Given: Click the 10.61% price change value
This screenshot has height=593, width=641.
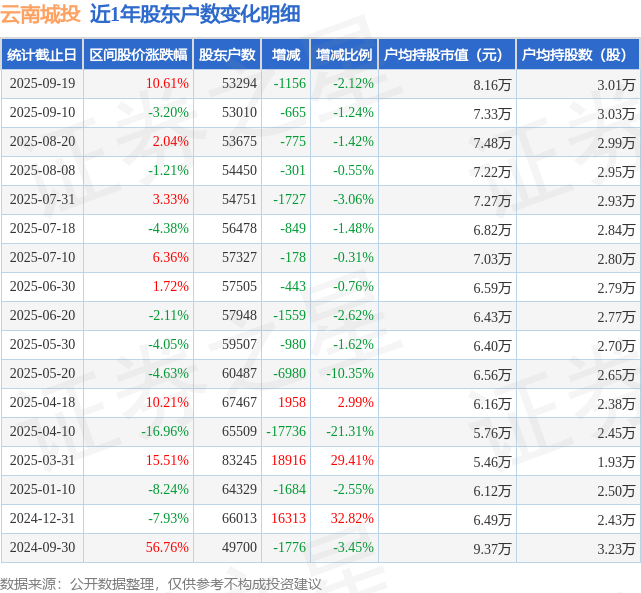Looking at the screenshot, I should [168, 83].
